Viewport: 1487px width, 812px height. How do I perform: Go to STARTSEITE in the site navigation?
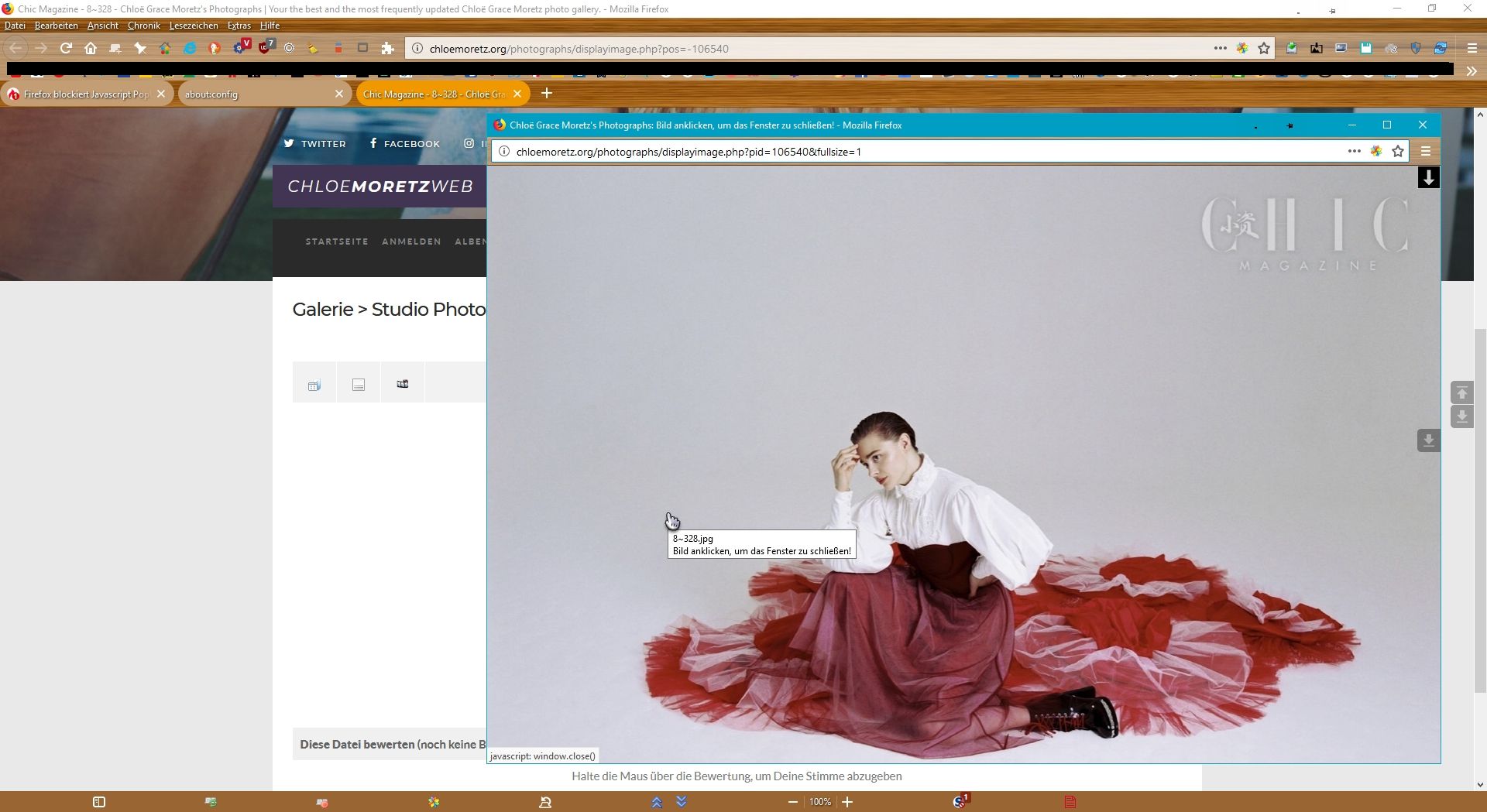(x=337, y=242)
